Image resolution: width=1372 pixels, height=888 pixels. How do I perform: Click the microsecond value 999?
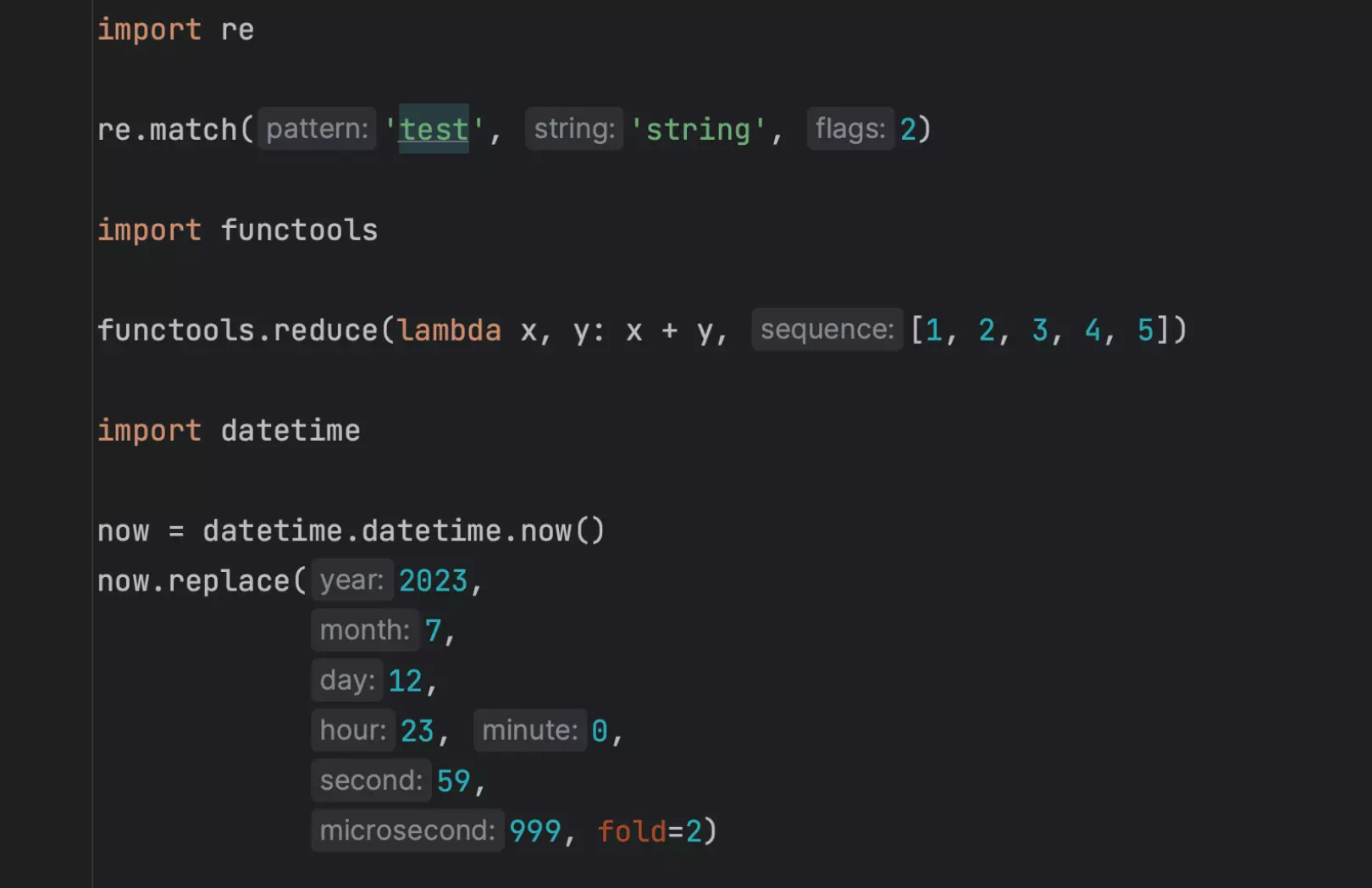(x=534, y=831)
